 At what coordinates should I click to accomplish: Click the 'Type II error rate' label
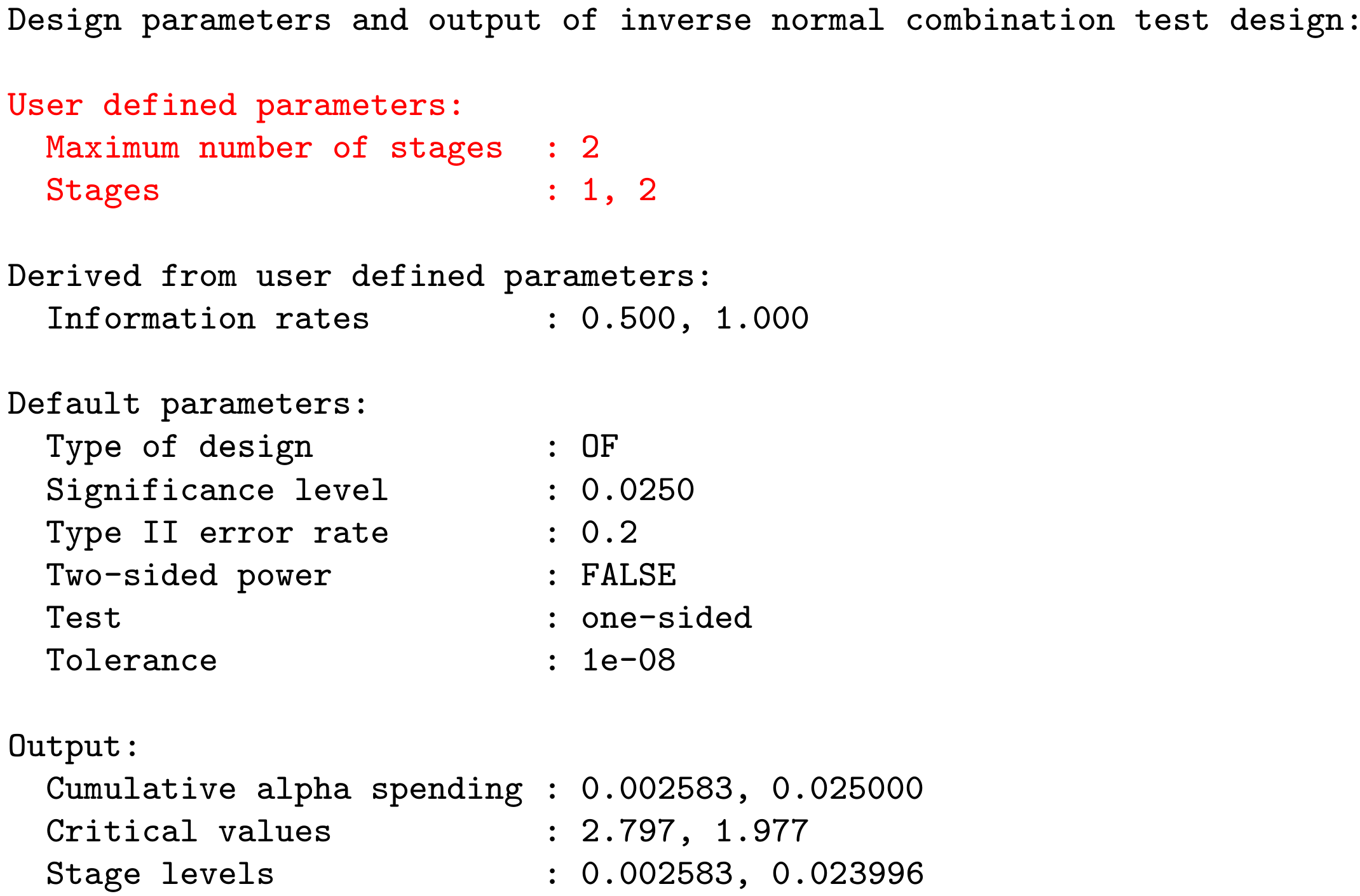tap(217, 533)
